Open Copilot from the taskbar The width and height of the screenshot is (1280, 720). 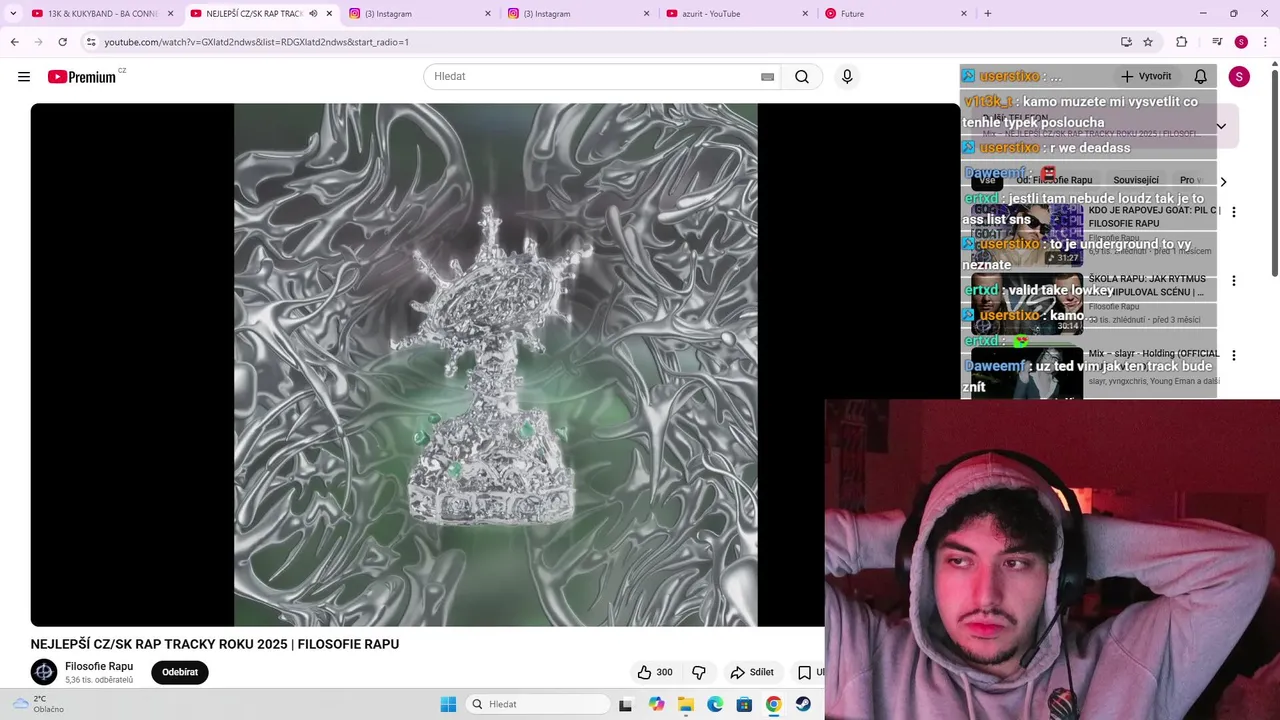pos(656,704)
